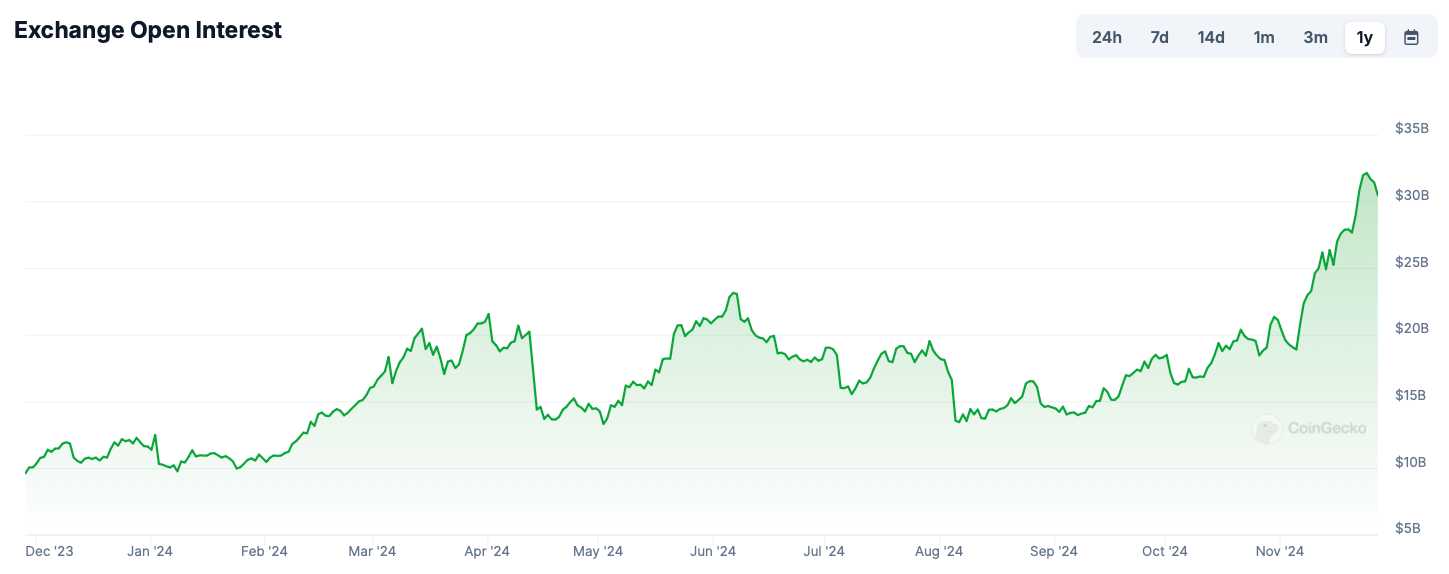Click the Exchange Open Interest heading
1449x574 pixels.
coord(148,30)
